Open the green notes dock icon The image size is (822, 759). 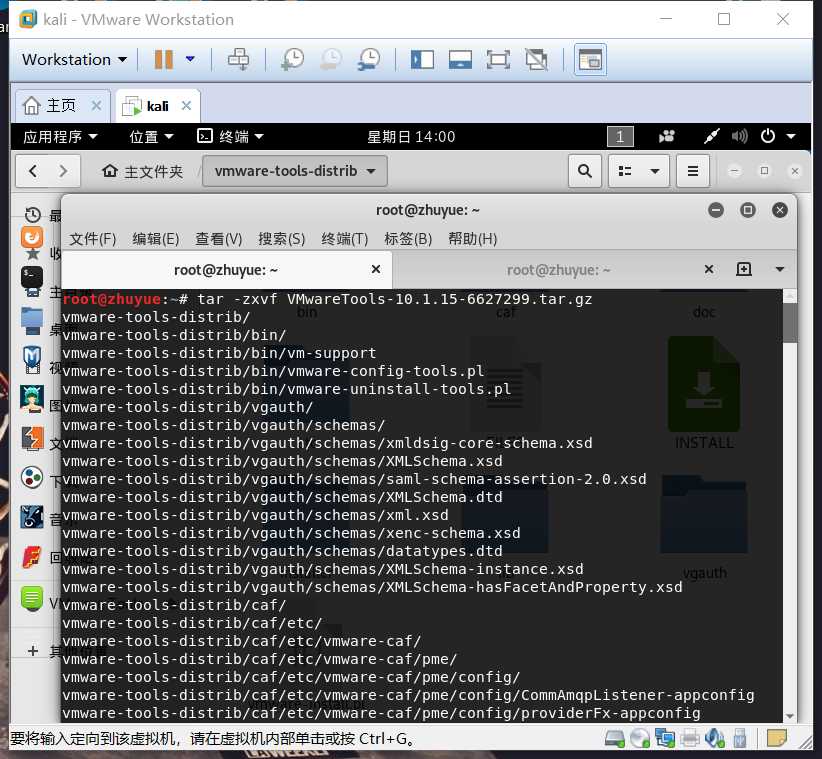pos(32,598)
